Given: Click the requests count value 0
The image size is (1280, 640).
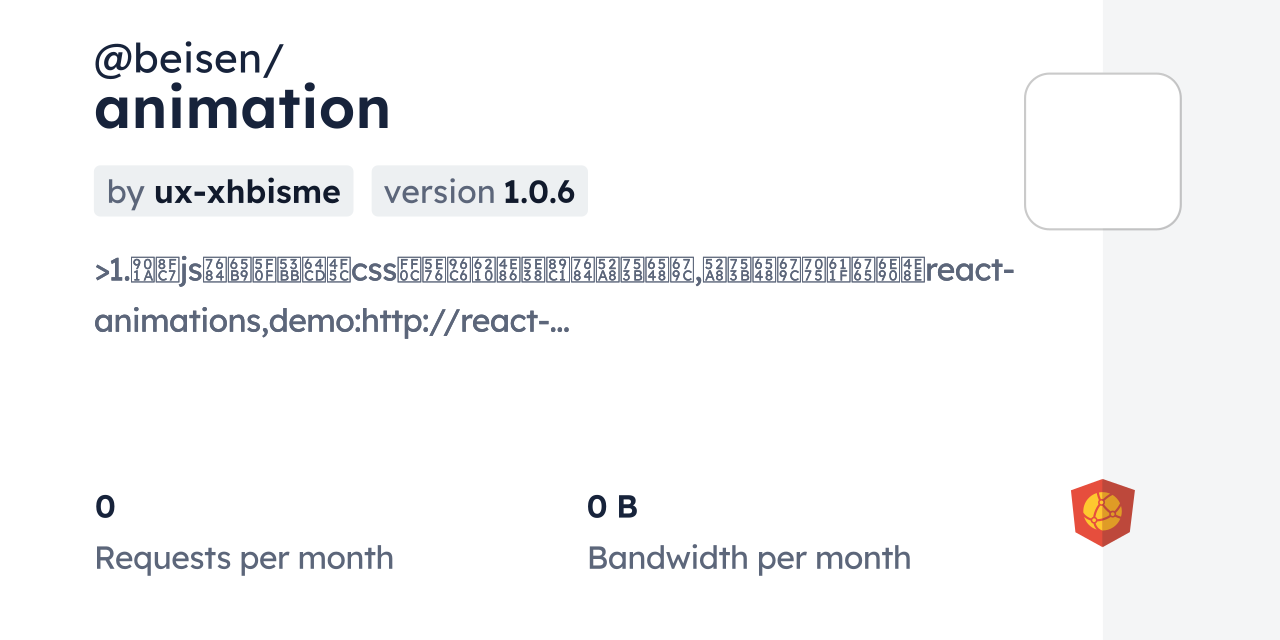Looking at the screenshot, I should 105,507.
